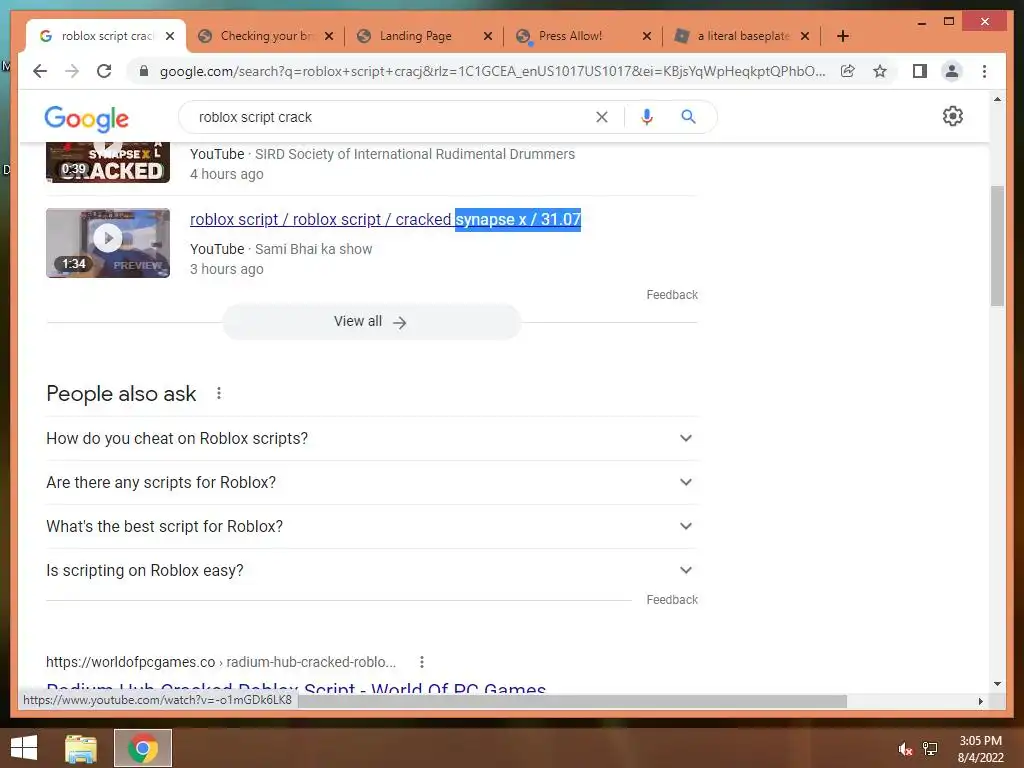1024x768 pixels.
Task: Expand Are there any scripts for Roblox
Action: point(370,482)
